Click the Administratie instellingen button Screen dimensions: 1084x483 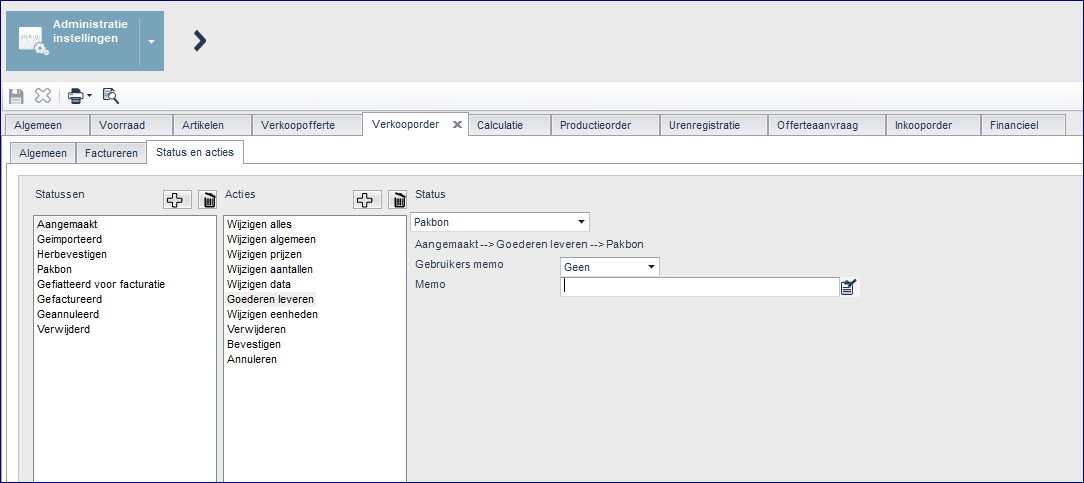tap(72, 42)
